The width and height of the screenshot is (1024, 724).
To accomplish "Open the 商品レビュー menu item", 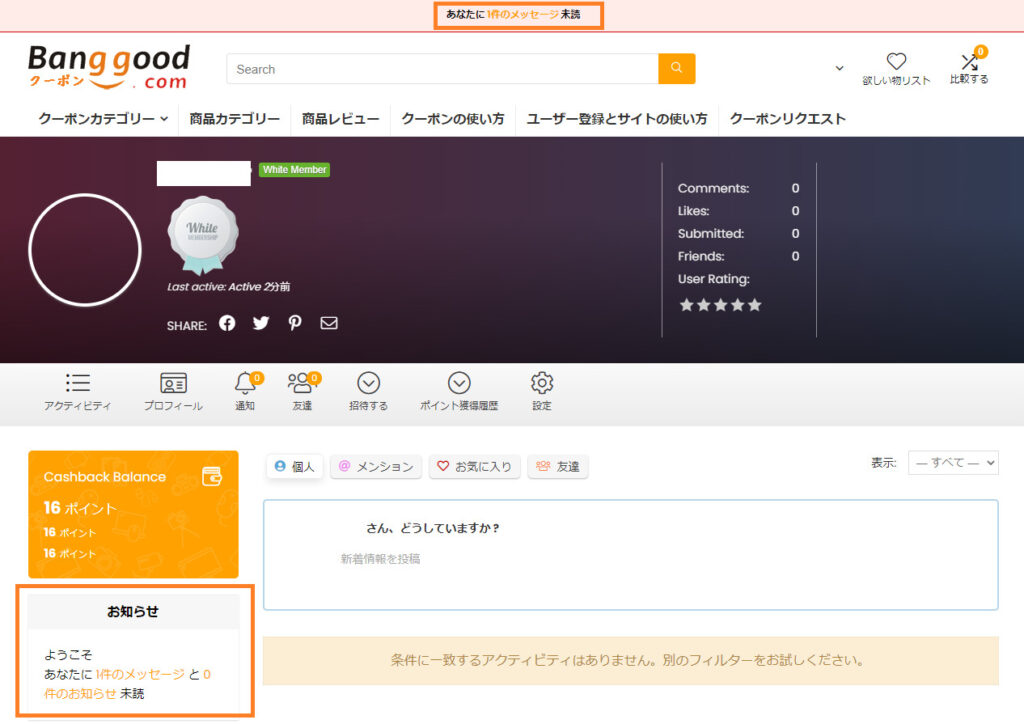I will pos(340,119).
